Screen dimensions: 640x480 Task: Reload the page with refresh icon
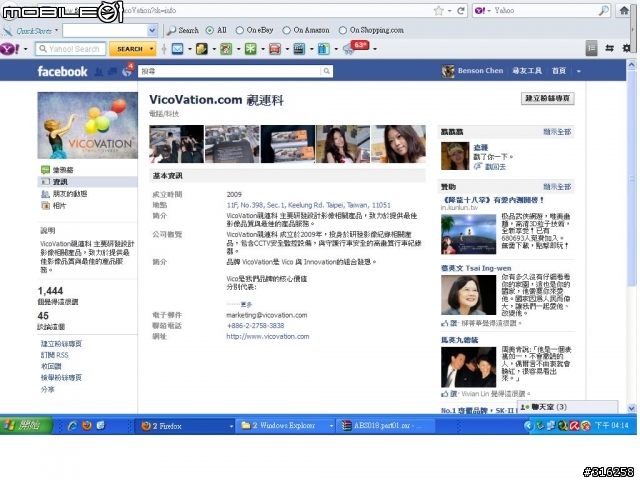[x=461, y=11]
